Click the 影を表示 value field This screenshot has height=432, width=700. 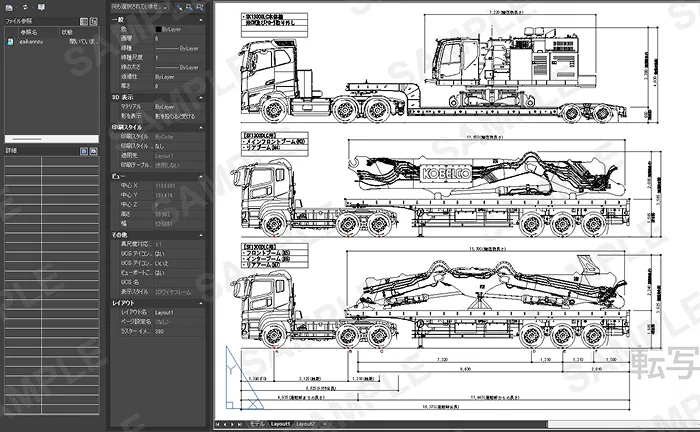click(179, 116)
